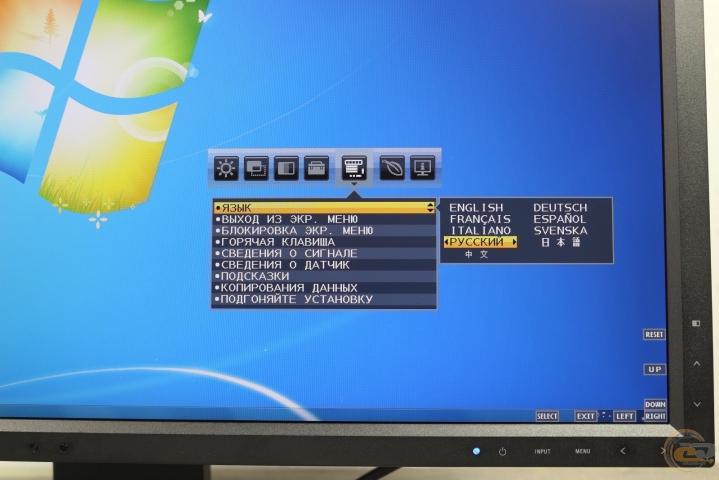This screenshot has width=719, height=480.
Task: Open the eco leaf OSD tab icon
Action: pyautogui.click(x=392, y=168)
